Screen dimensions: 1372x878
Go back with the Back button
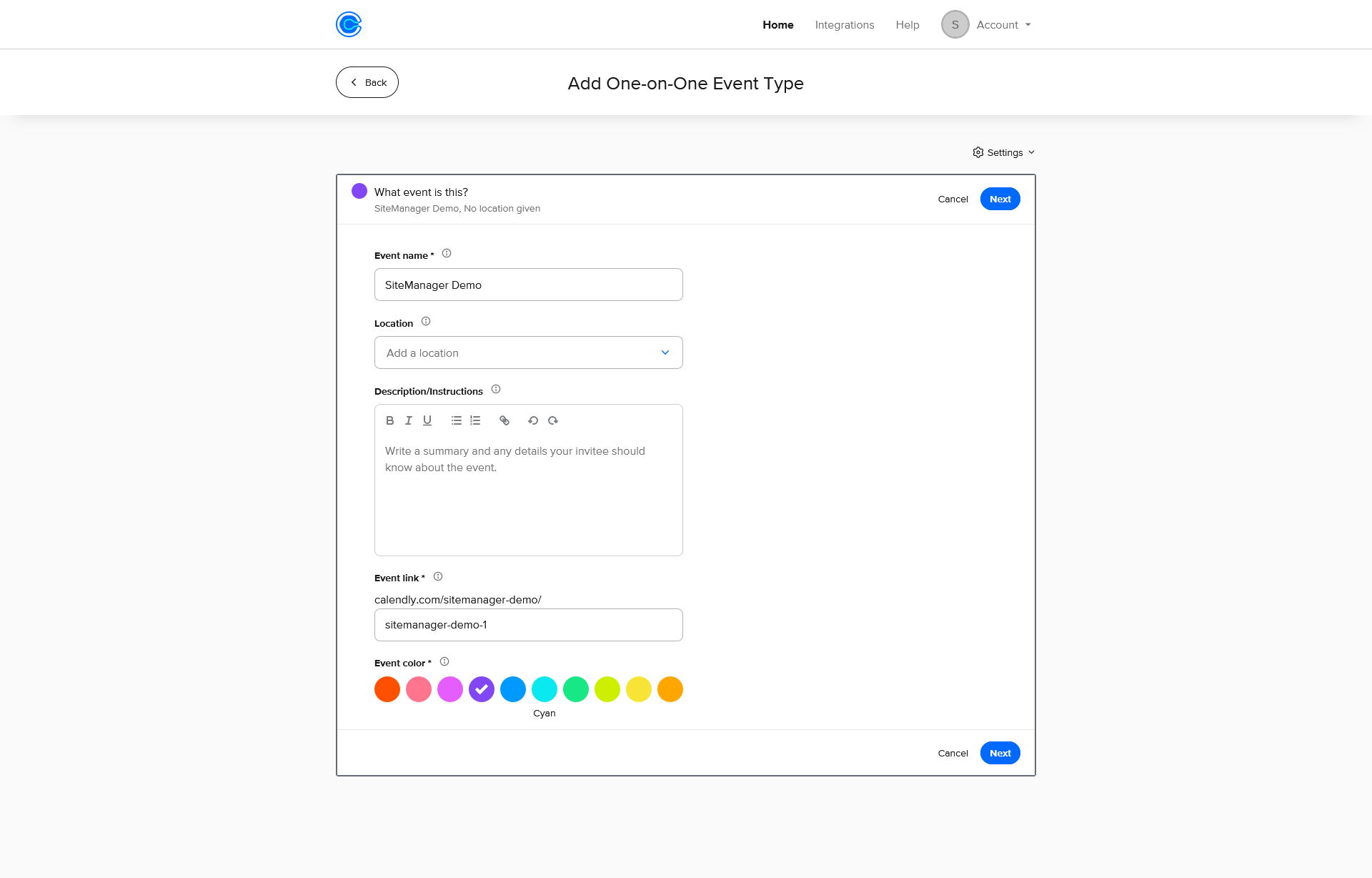point(367,82)
